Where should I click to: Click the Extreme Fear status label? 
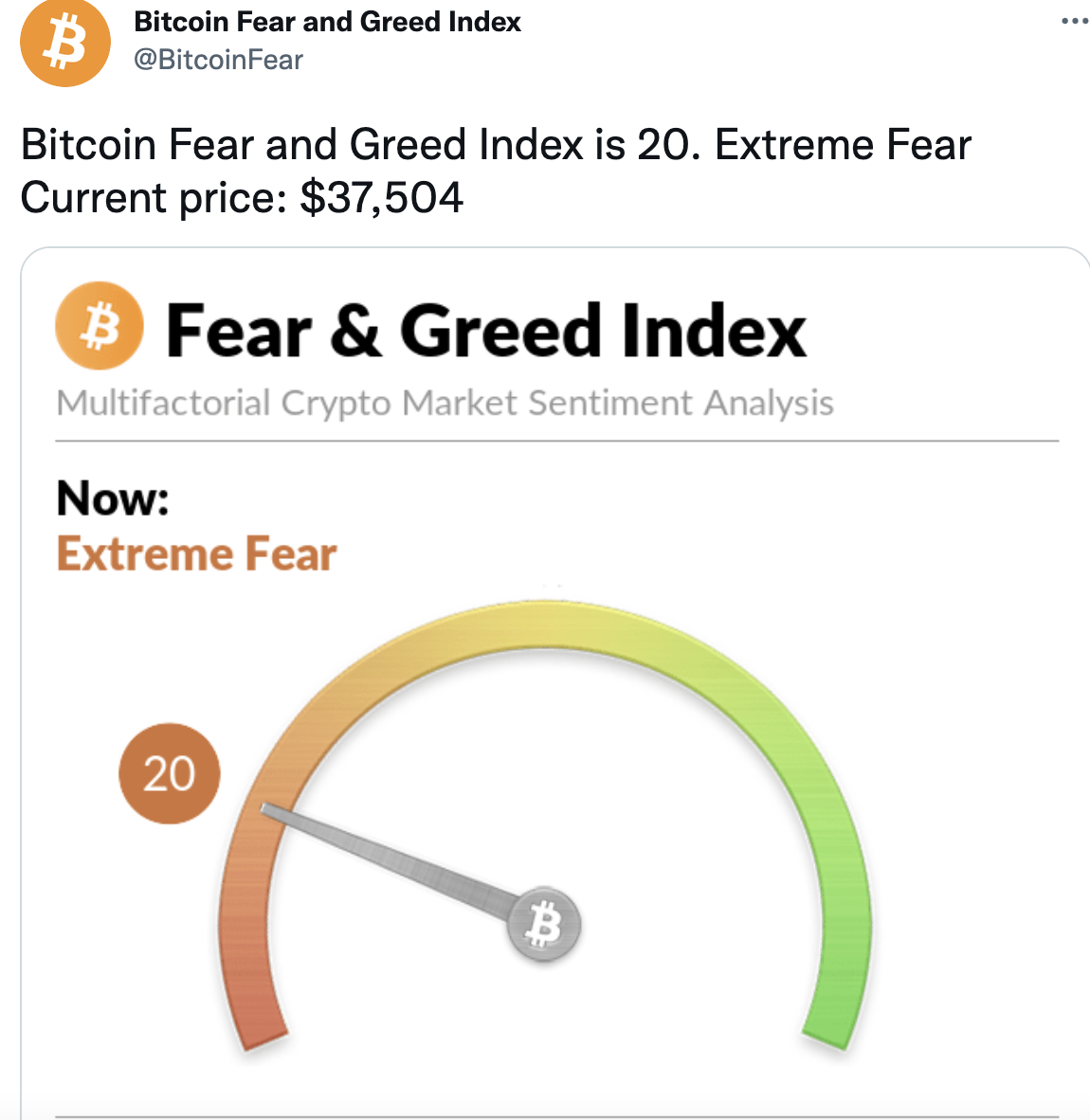coord(196,554)
